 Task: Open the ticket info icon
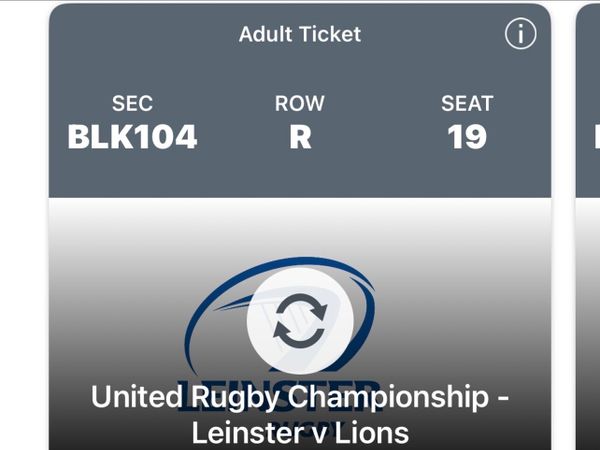520,34
